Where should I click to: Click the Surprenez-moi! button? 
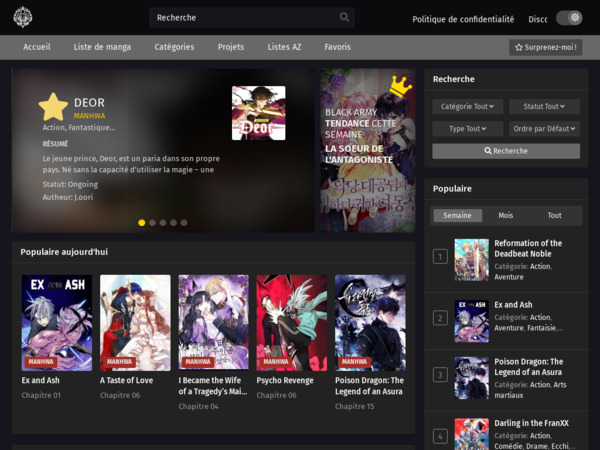(x=546, y=47)
